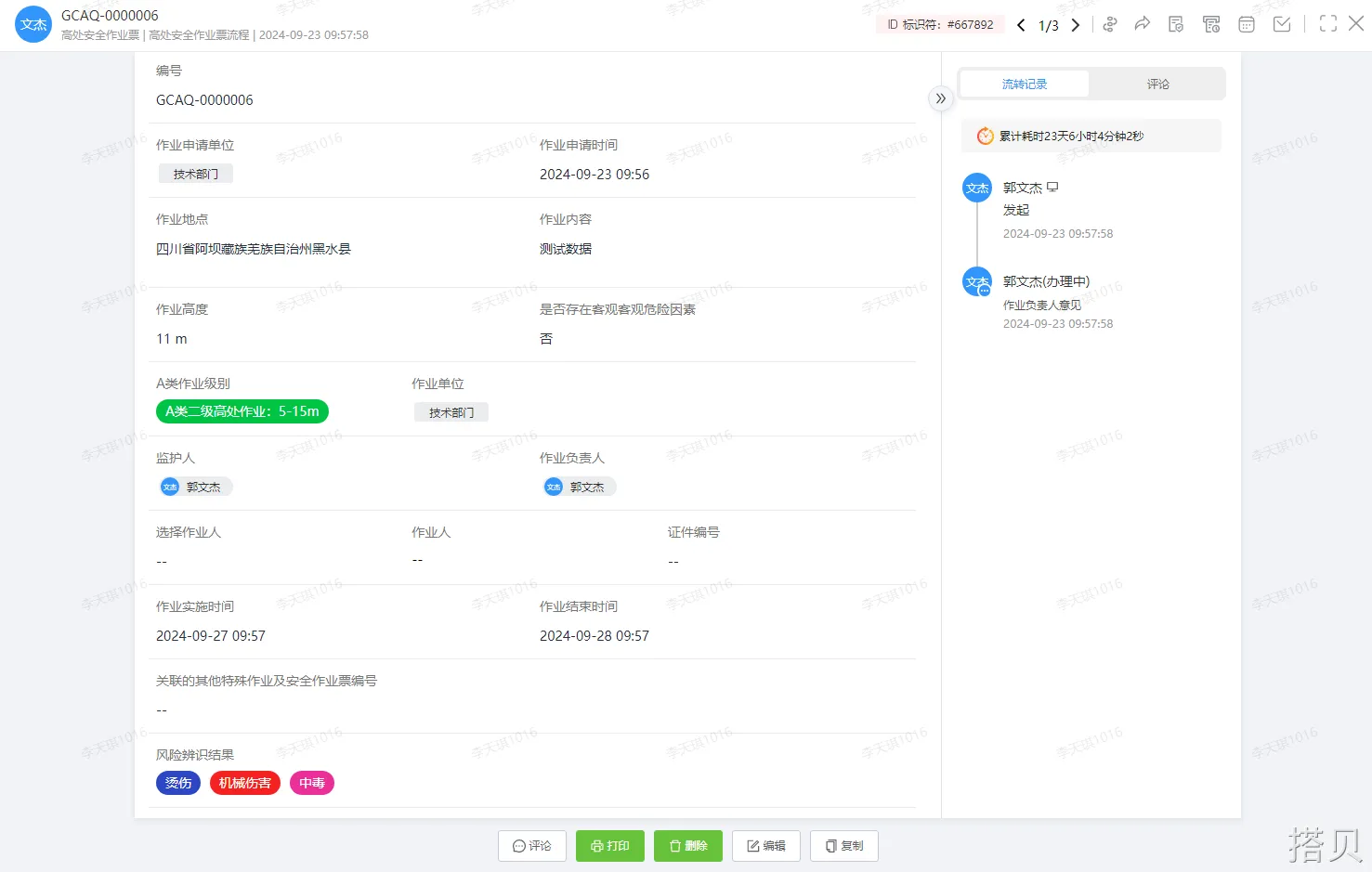
Task: Go to previous record arrow
Action: [x=1021, y=25]
